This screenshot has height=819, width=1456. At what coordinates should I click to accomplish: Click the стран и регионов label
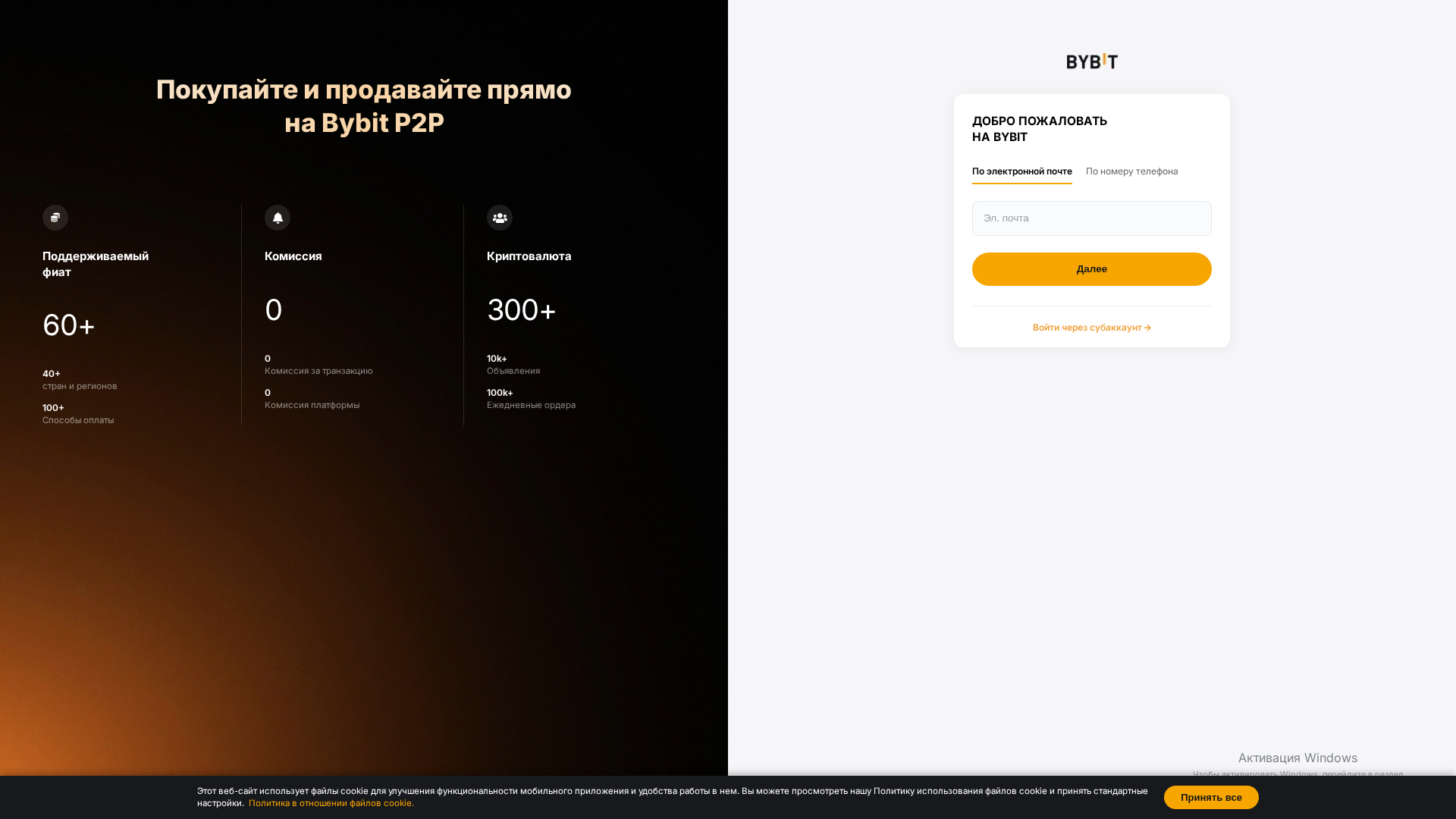tap(80, 386)
